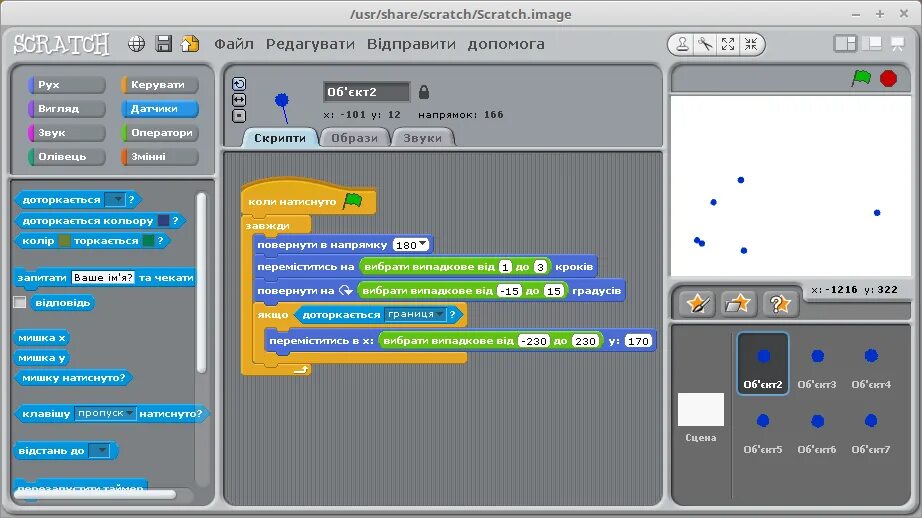Screen dimensions: 922x518
Task: Stop all scripts with red button
Action: [888, 78]
